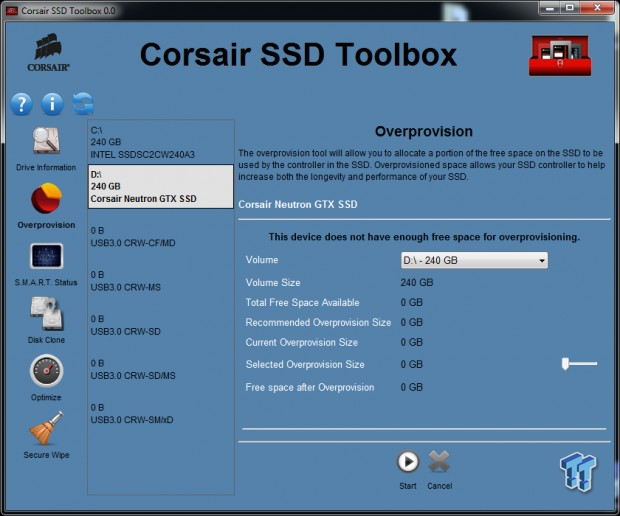
Task: Open Drive Information tool icon
Action: (x=46, y=141)
